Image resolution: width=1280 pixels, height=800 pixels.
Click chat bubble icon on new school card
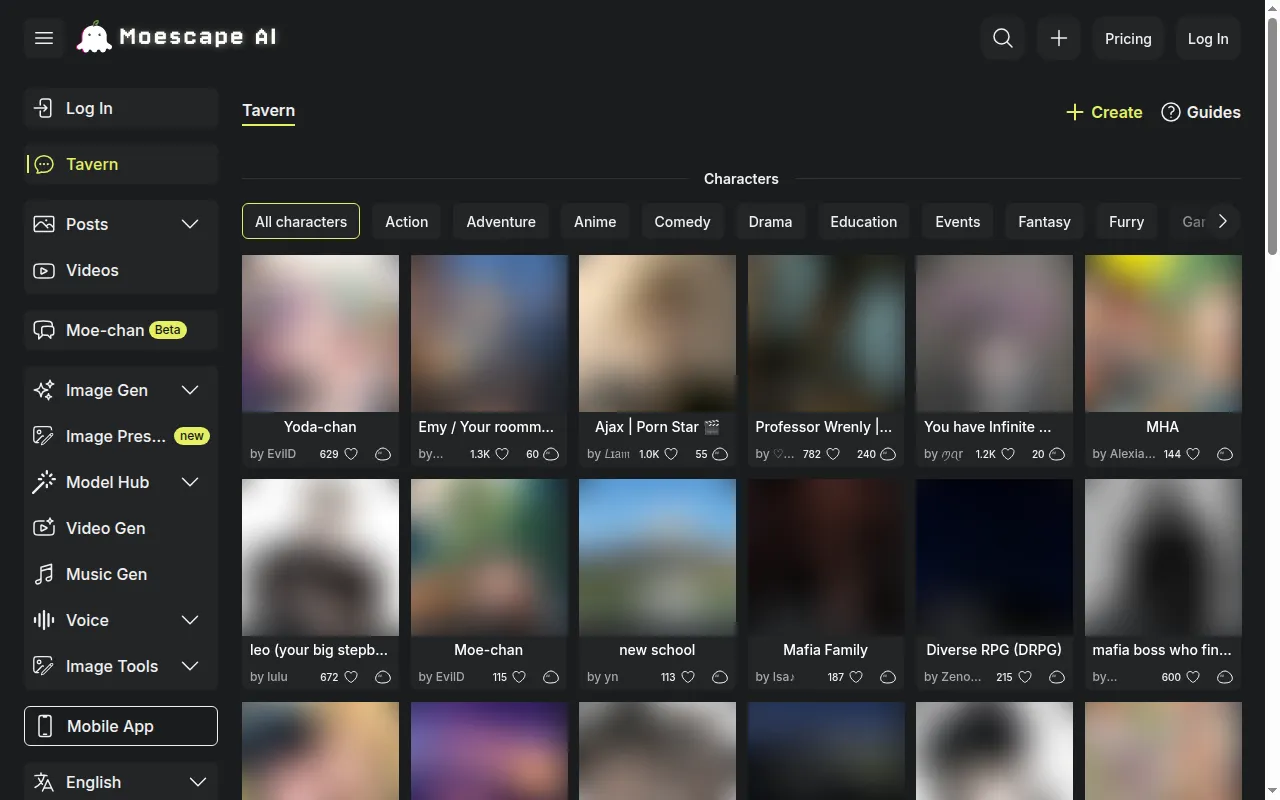pos(720,677)
